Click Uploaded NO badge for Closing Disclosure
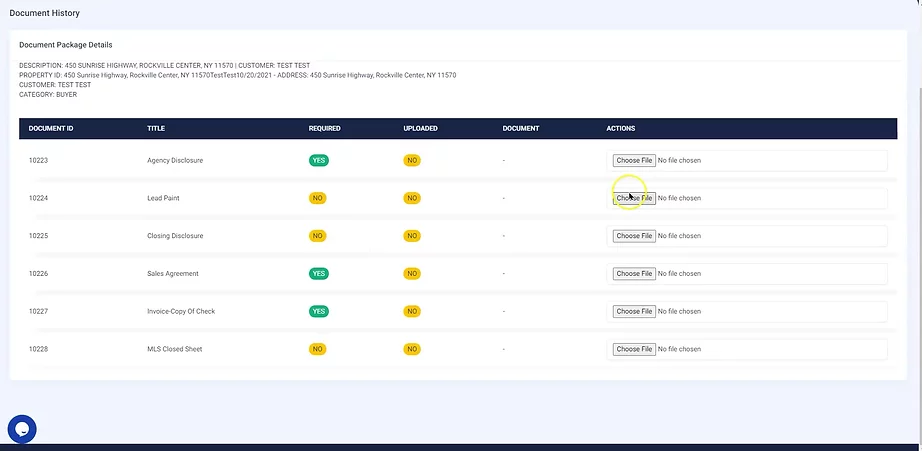The image size is (922, 451). pyautogui.click(x=412, y=236)
